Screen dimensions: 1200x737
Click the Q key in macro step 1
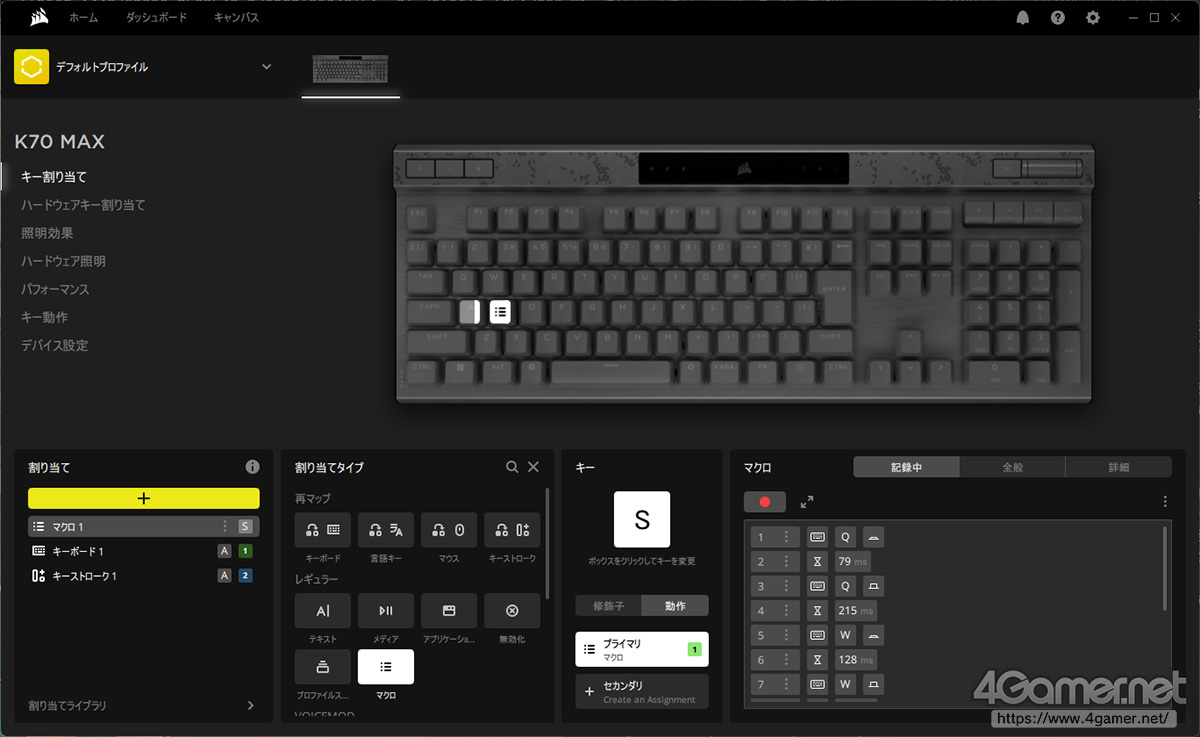(846, 537)
